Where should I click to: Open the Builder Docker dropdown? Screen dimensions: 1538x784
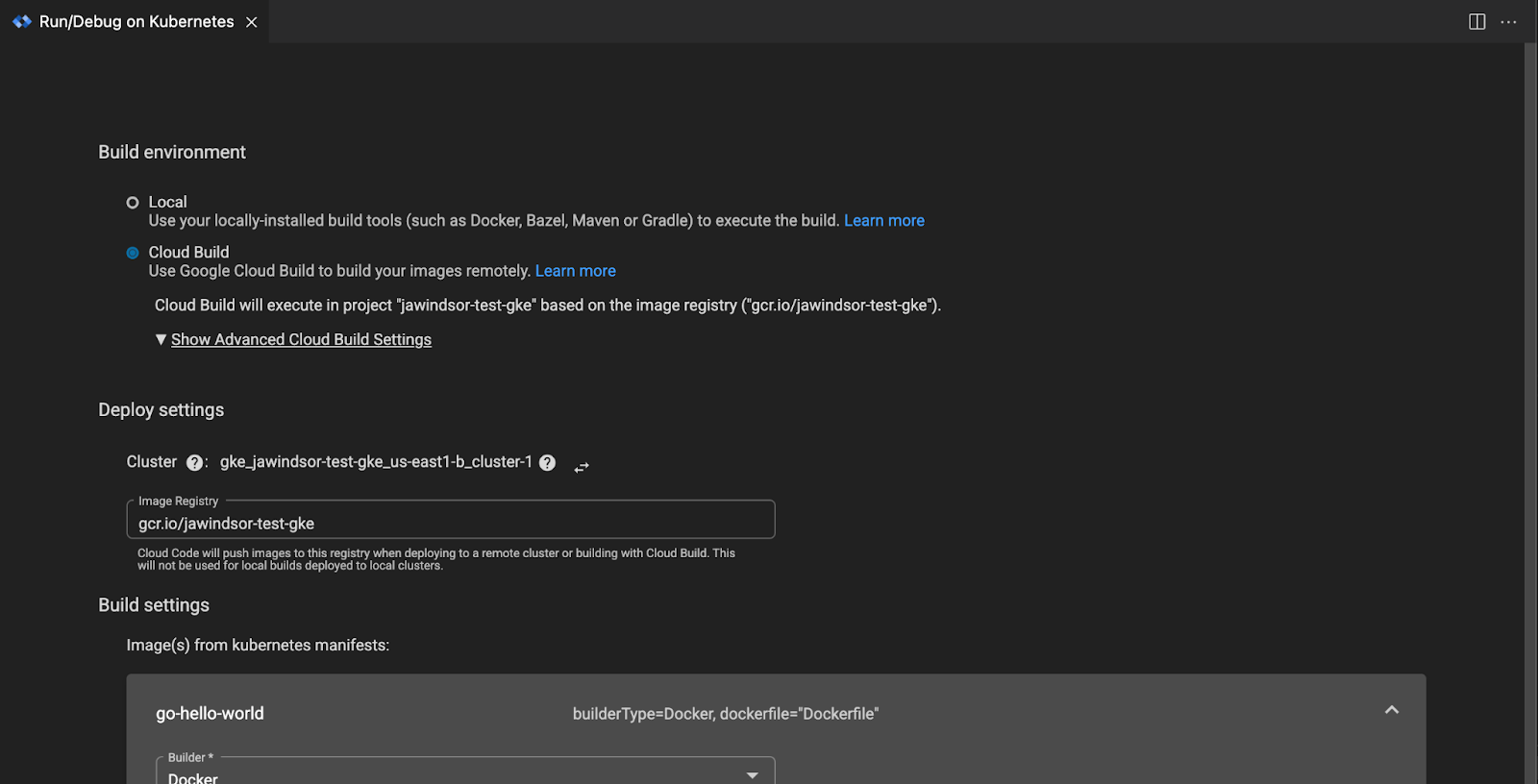click(465, 772)
